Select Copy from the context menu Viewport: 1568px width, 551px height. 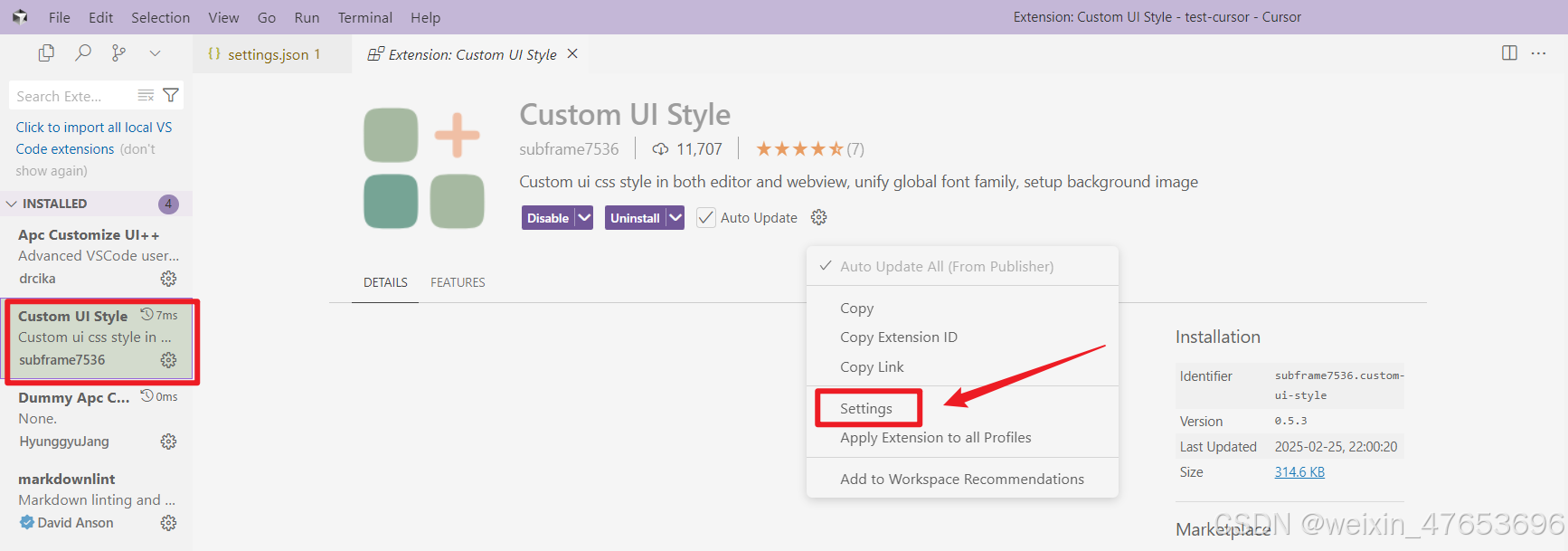tap(962, 308)
